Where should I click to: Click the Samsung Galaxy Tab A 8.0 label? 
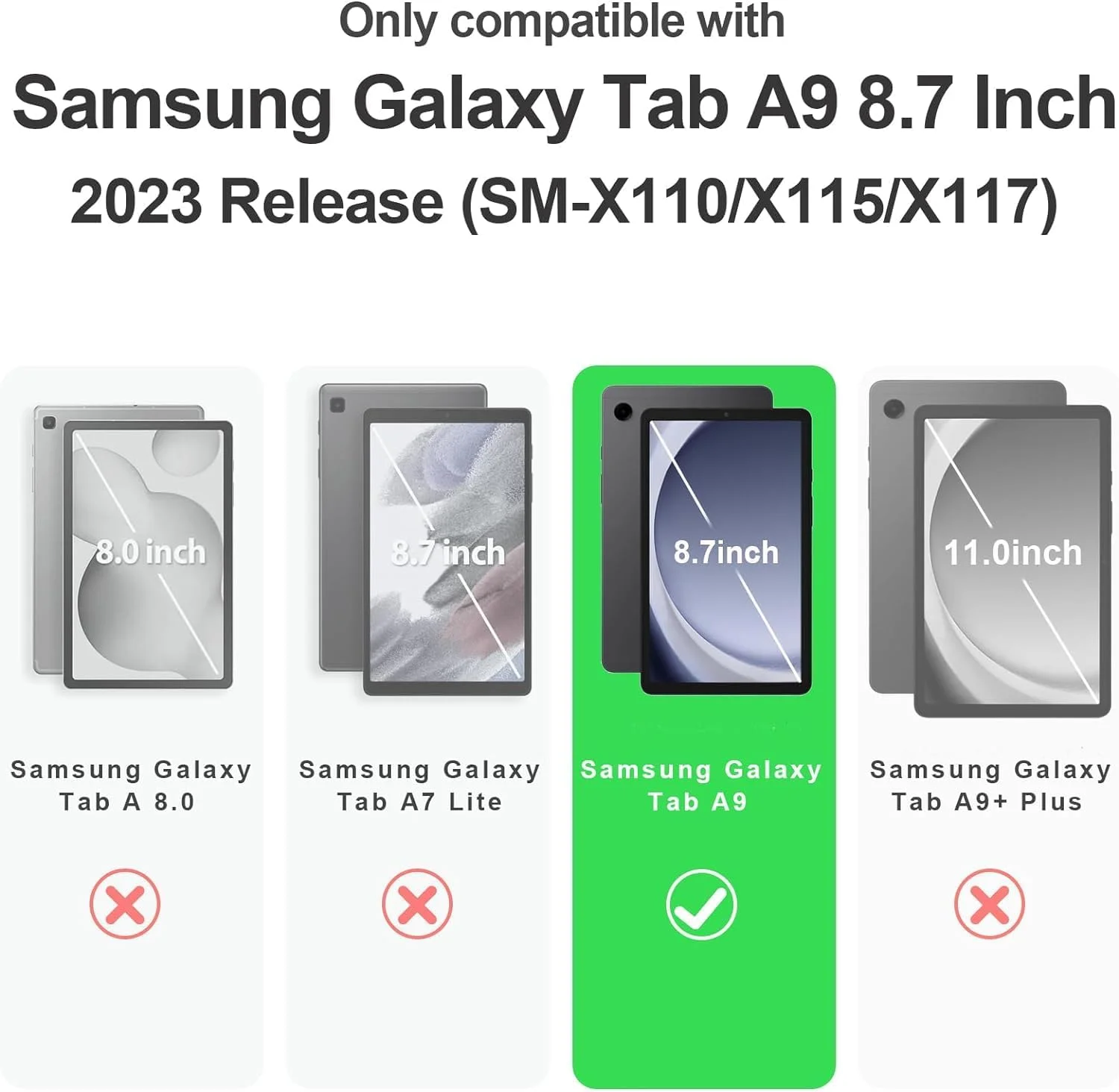click(x=131, y=785)
